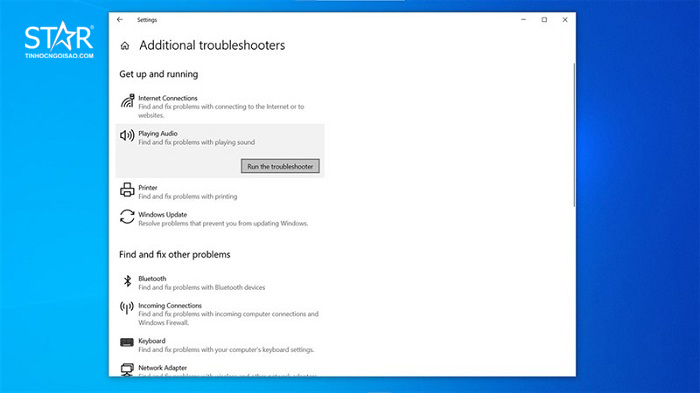Open the Internet Connections troubleshooter entry
The height and width of the screenshot is (393, 700).
[220, 106]
